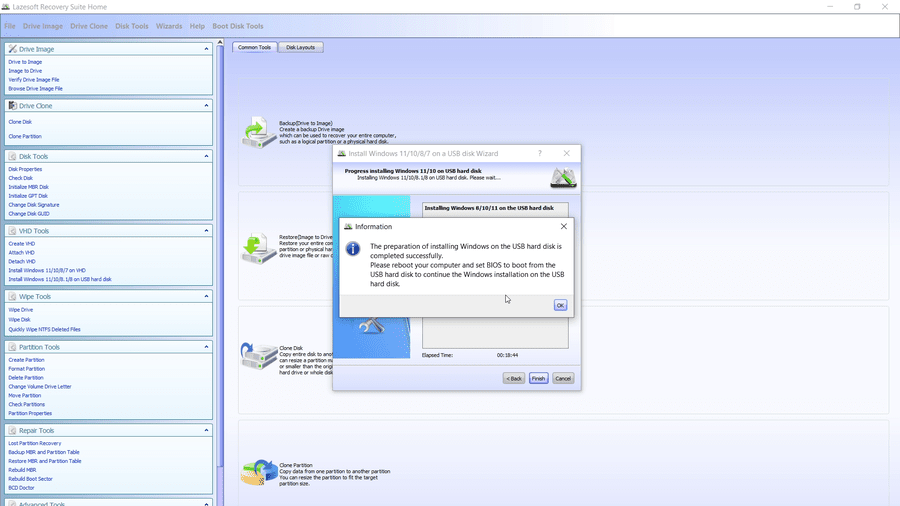Screen dimensions: 900x506
Task: Open BCD Doctor link
Action: [x=21, y=488]
